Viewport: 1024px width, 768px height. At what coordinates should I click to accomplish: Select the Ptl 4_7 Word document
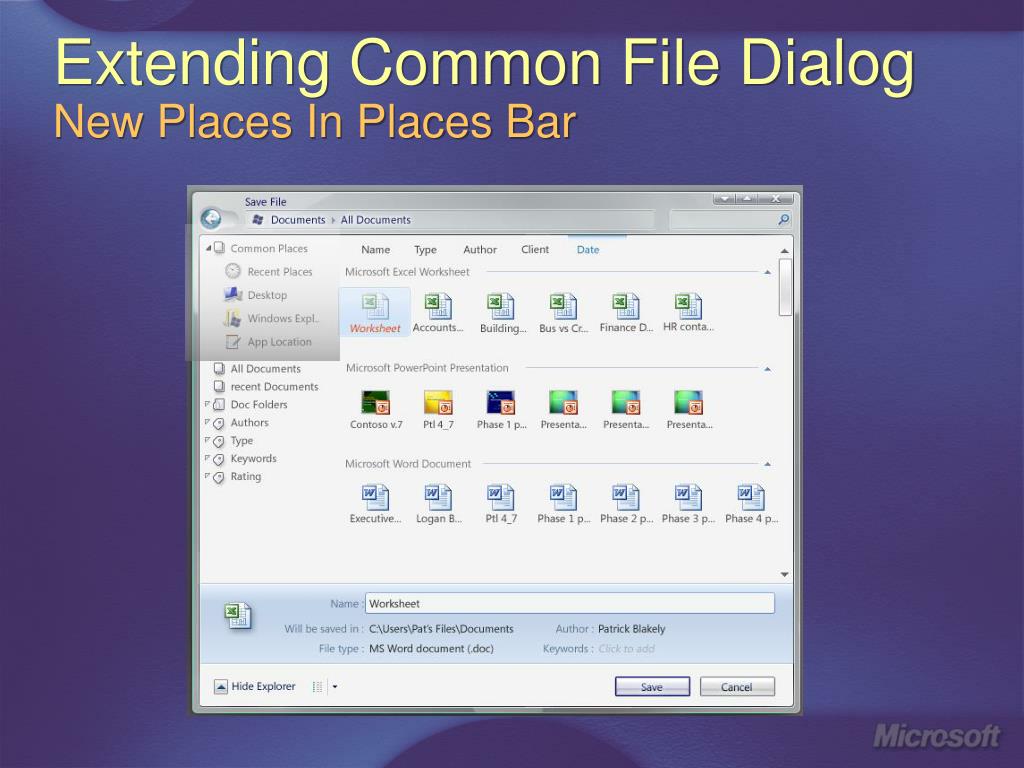(501, 504)
